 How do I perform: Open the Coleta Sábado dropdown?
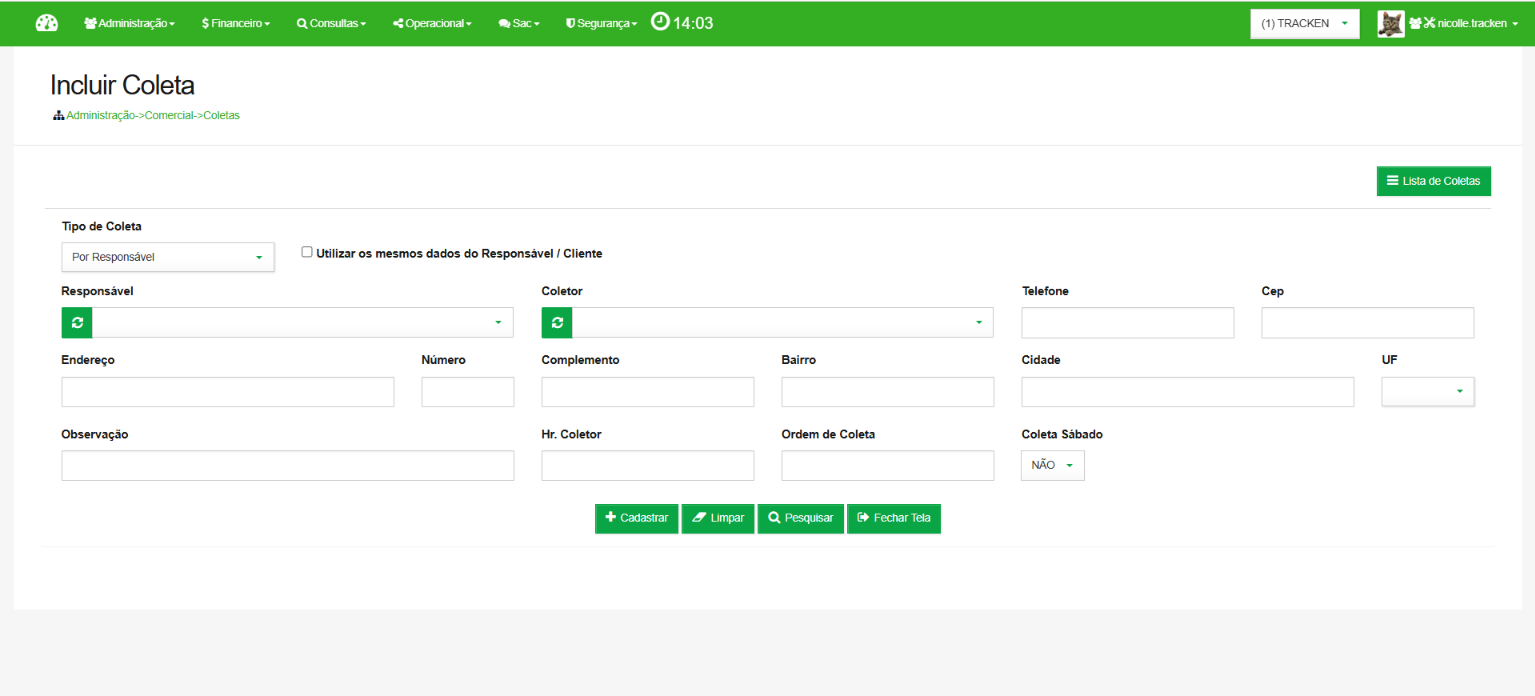pos(1053,465)
